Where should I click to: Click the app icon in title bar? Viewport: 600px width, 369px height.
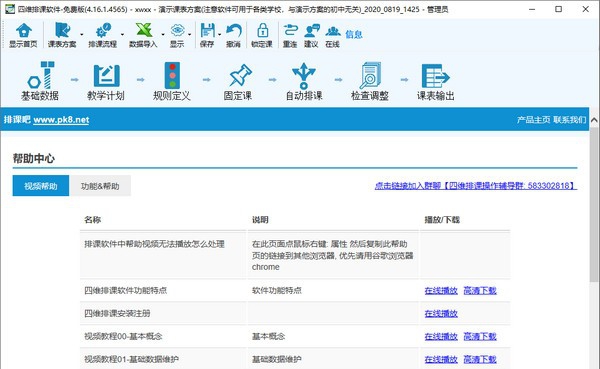coord(10,9)
